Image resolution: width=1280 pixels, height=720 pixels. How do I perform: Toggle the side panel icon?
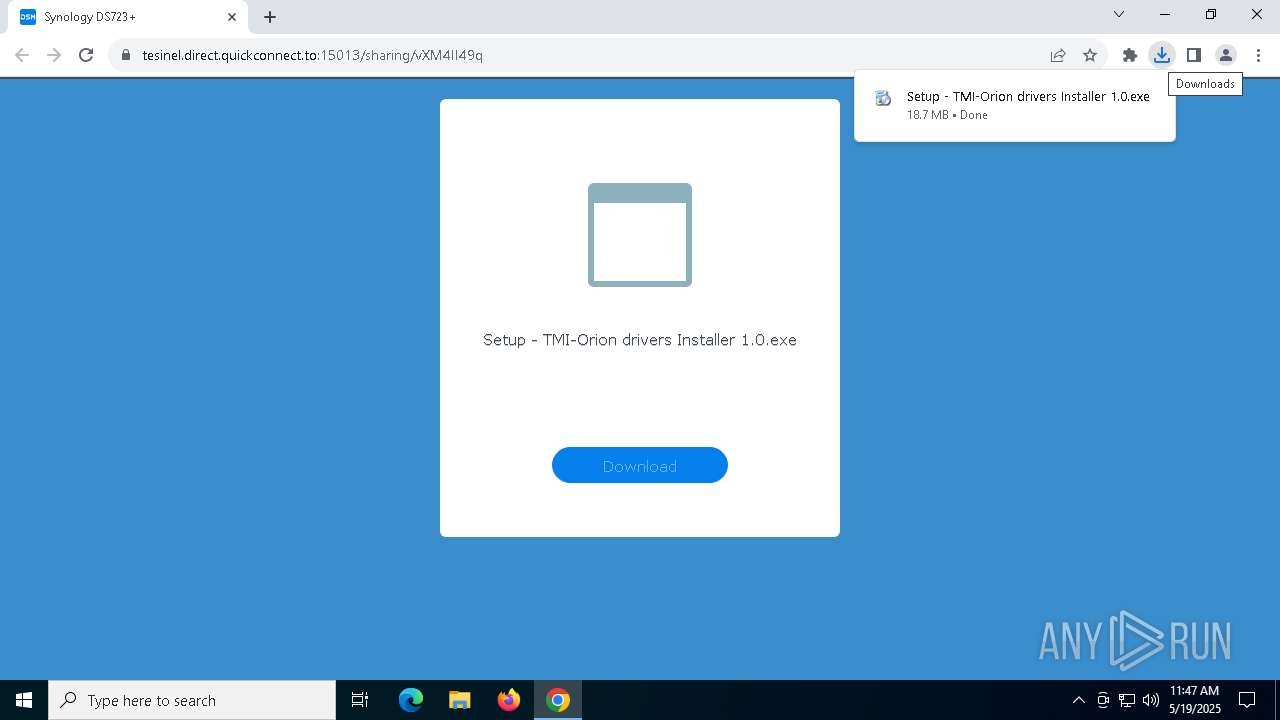1193,55
